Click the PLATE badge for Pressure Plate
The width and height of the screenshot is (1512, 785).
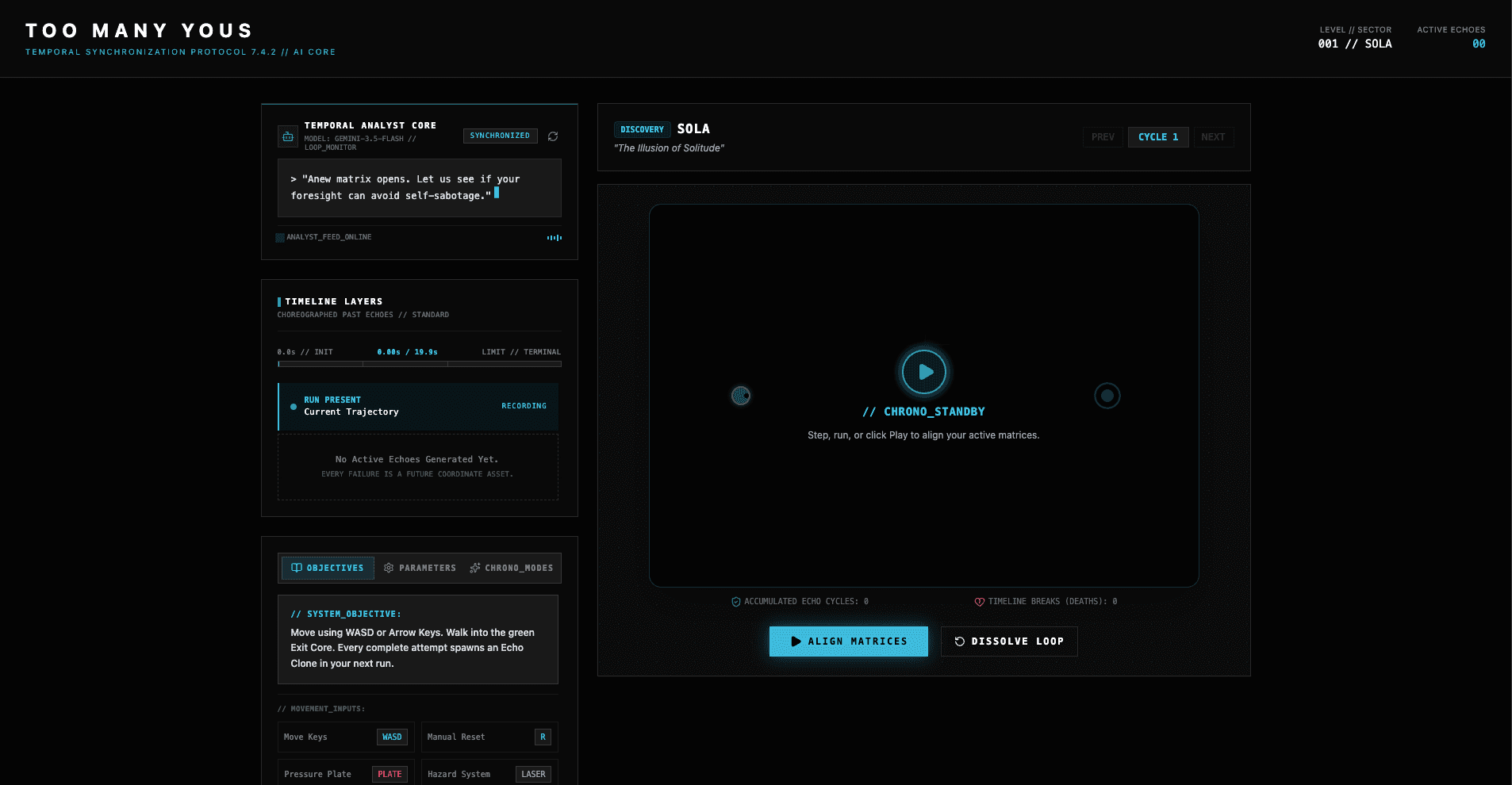390,775
